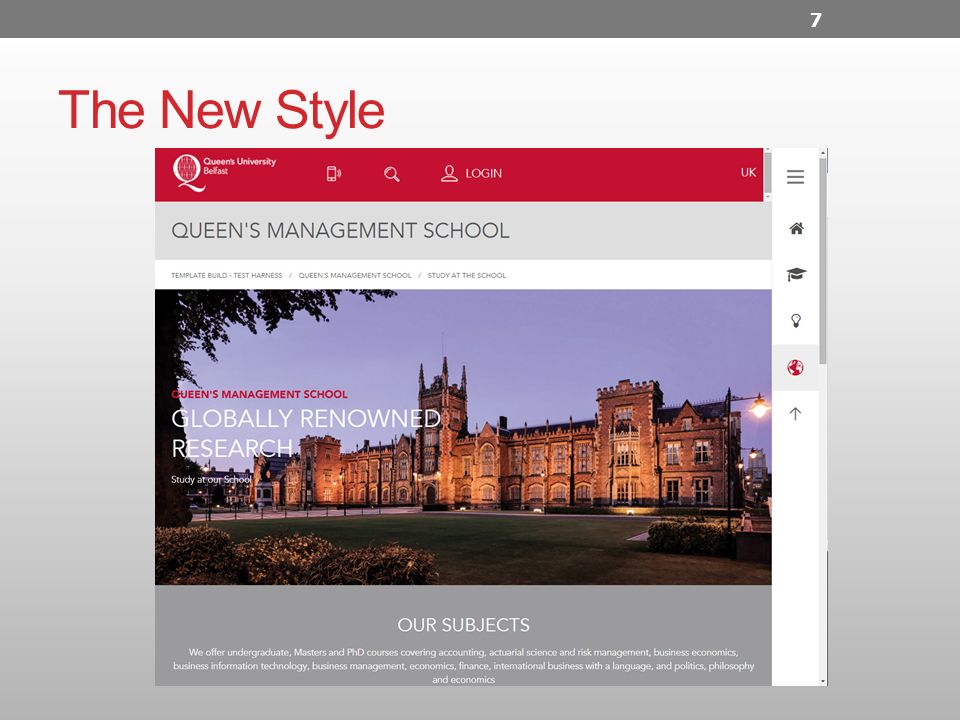
Task: Click the Queen's University Belfast logo
Action: 224,172
